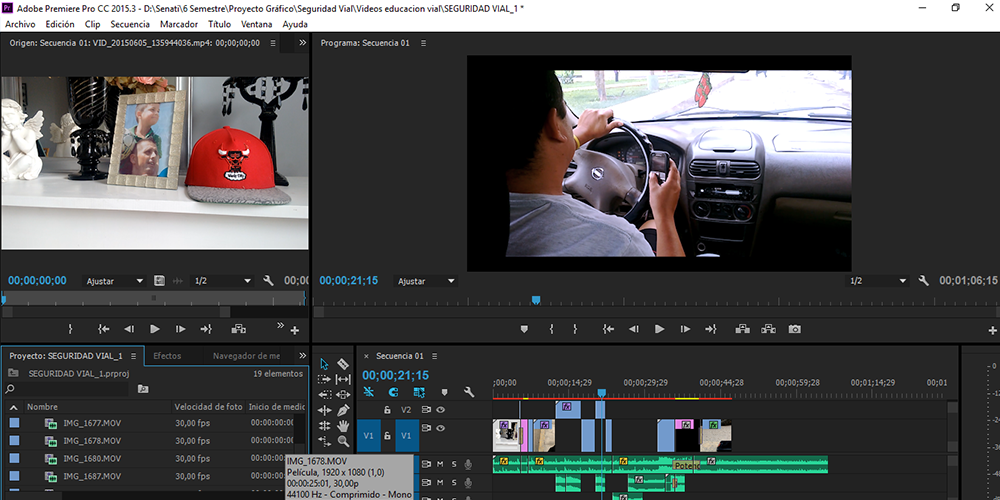1000x500 pixels.
Task: Open Source monitor button editor plus
Action: tap(295, 330)
